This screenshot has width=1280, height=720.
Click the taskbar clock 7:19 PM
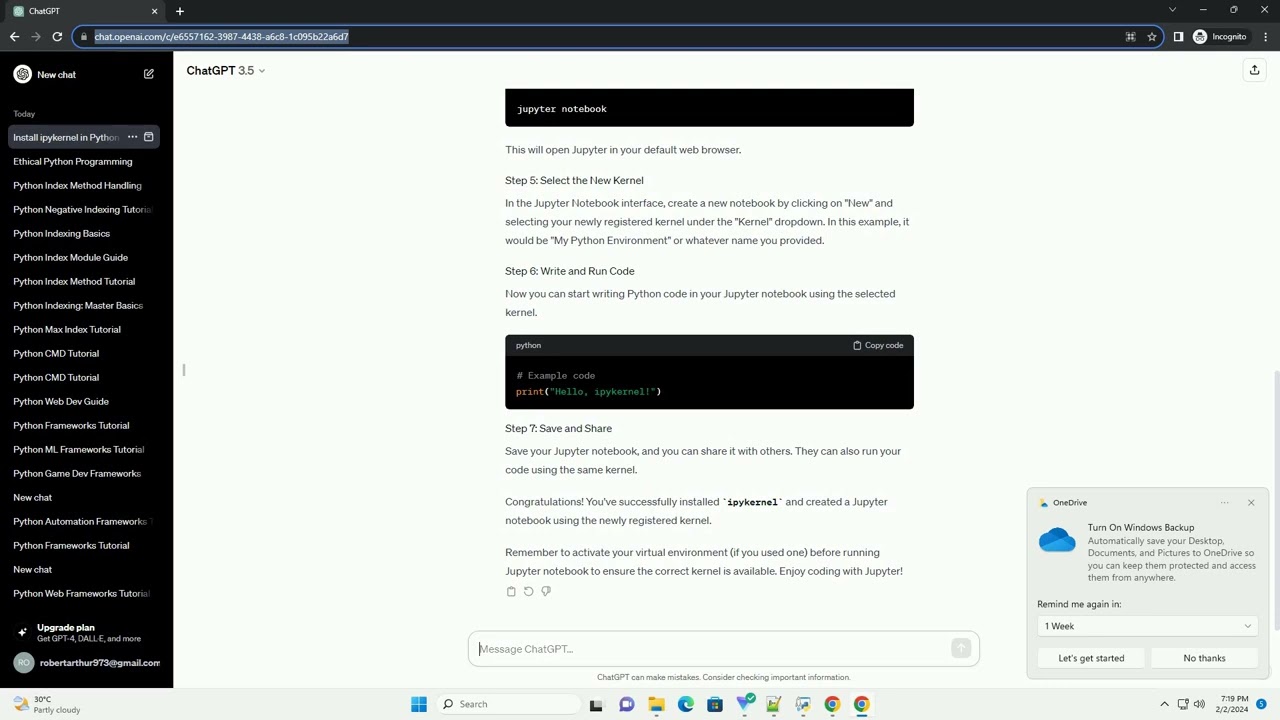click(x=1234, y=704)
